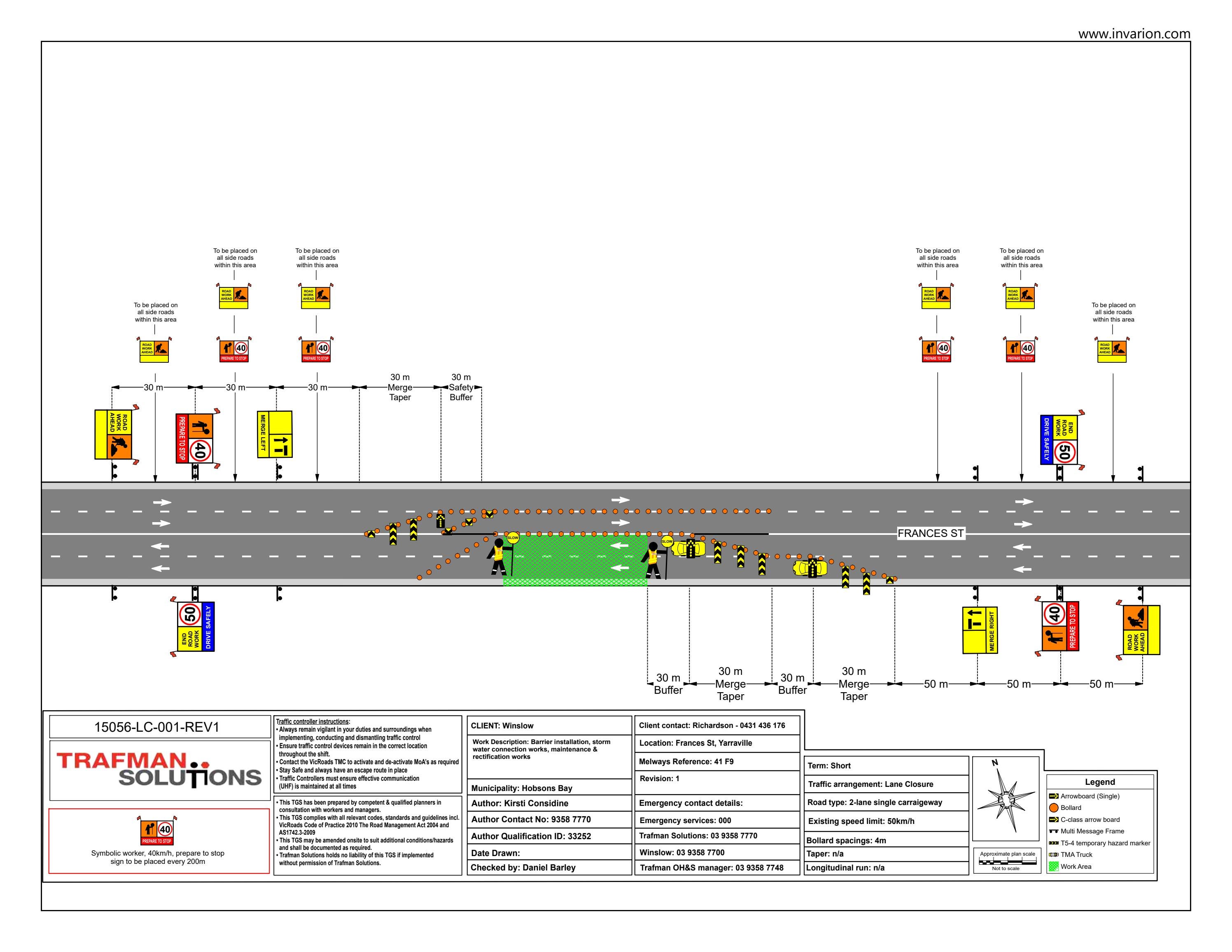The height and width of the screenshot is (952, 1232).
Task: Expand the north compass rose
Action: pos(1010,801)
